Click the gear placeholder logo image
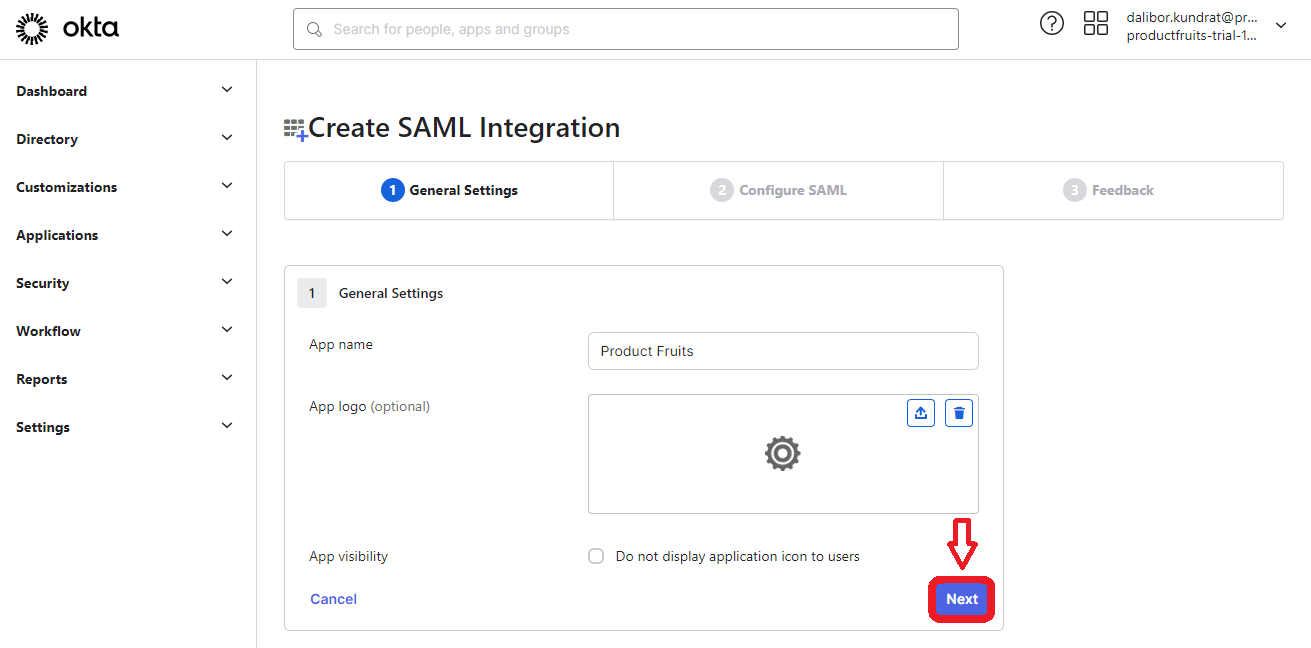This screenshot has height=648, width=1311. pyautogui.click(x=783, y=453)
